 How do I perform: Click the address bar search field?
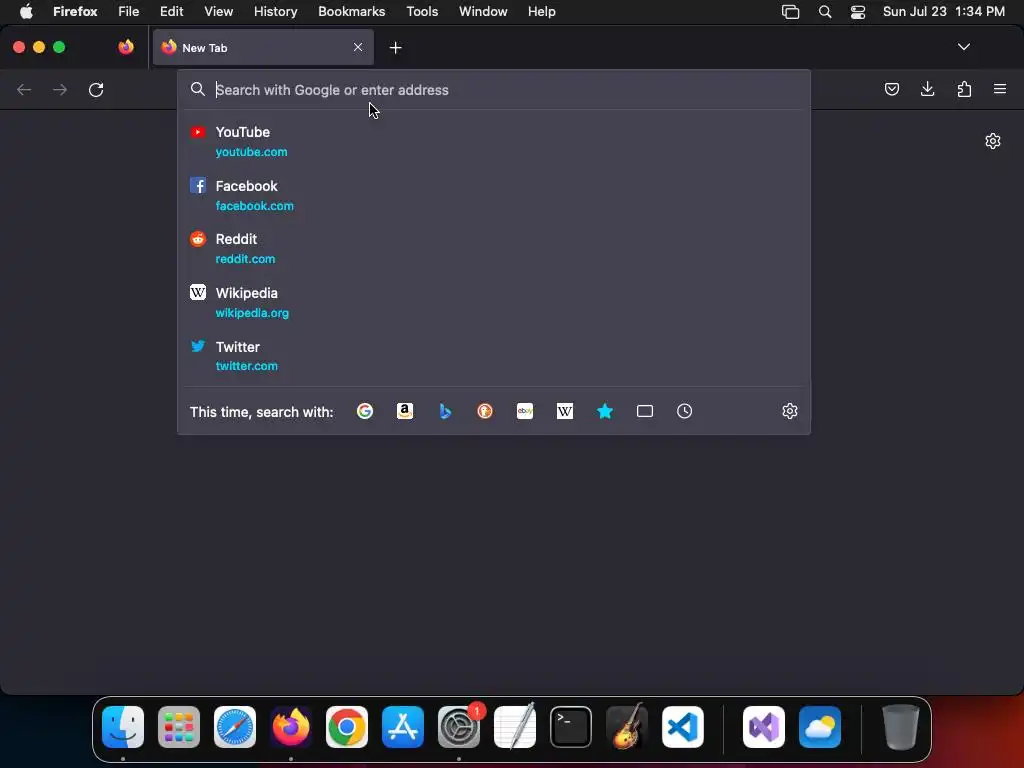[494, 90]
